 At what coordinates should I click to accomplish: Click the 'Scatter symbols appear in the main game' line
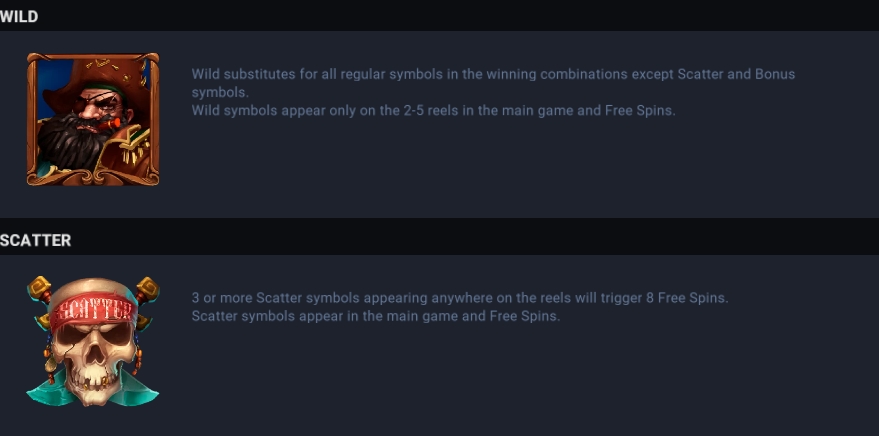pyautogui.click(x=376, y=316)
